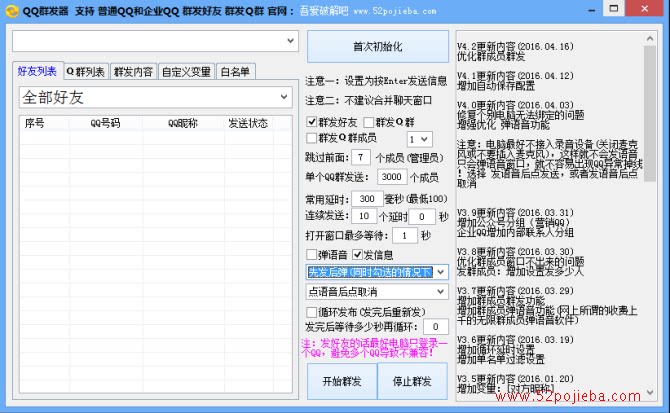The image size is (670, 413).
Task: Click the 发送状态 column header
Action: pos(248,123)
